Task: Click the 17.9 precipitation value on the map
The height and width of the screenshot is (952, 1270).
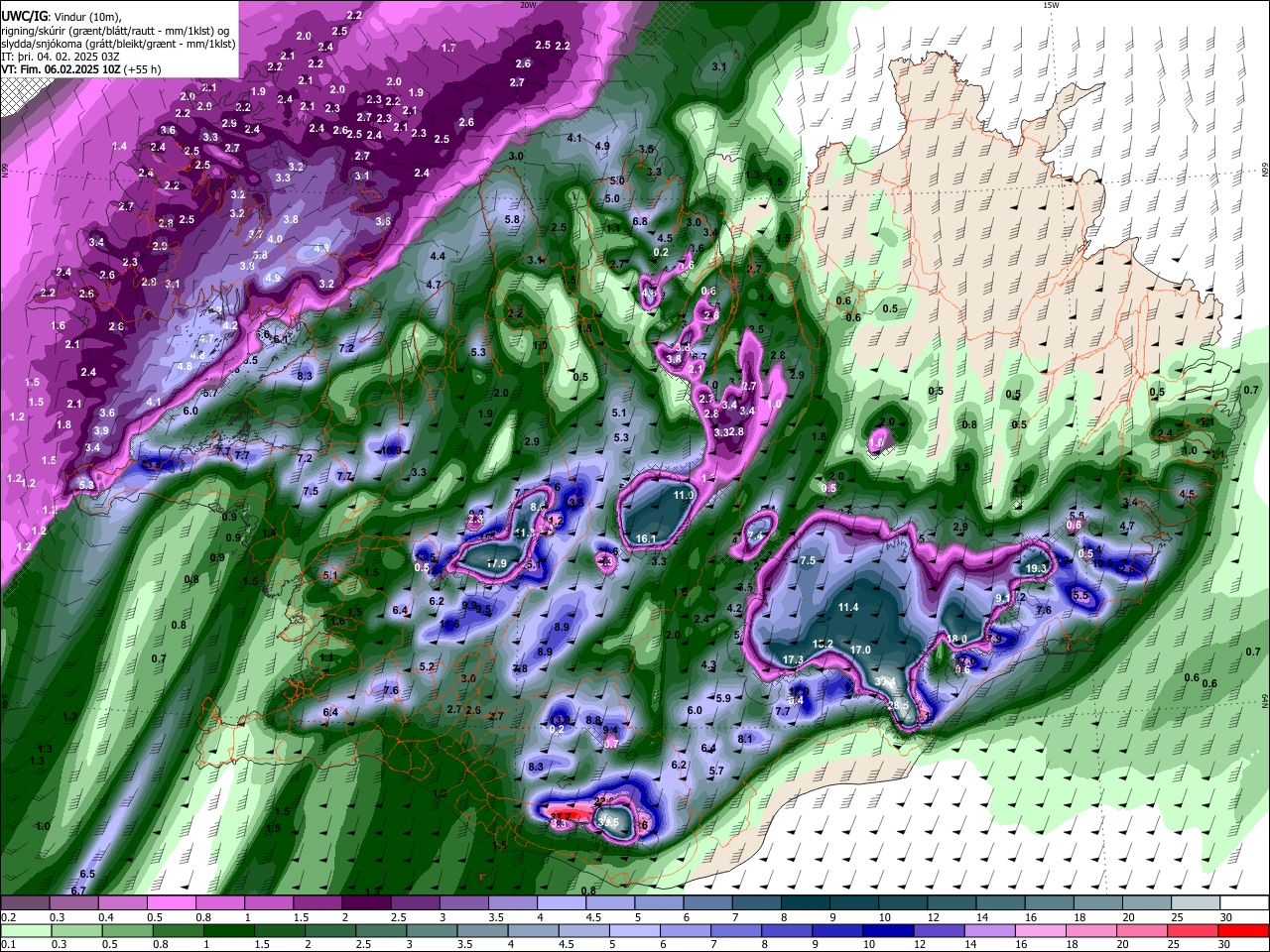Action: tap(497, 564)
